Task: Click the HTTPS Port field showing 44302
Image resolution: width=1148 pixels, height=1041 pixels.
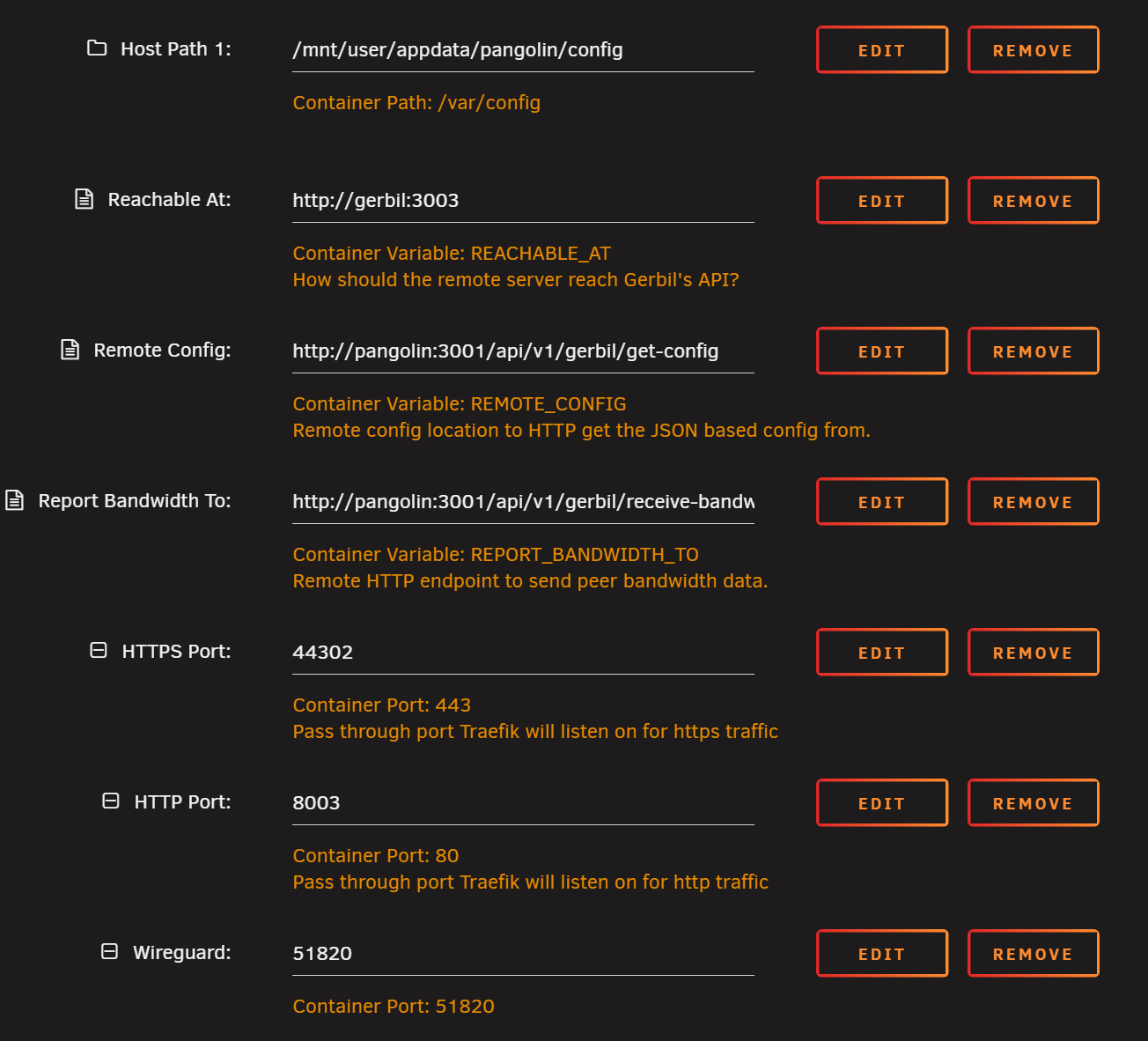Action: (x=523, y=653)
